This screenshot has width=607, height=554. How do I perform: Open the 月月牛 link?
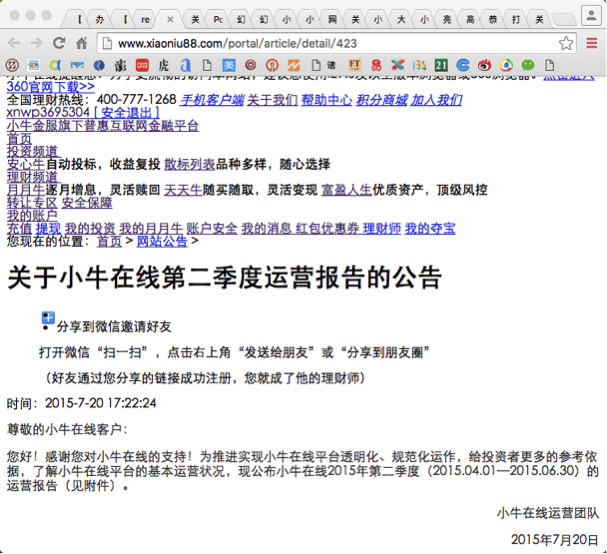pos(26,190)
